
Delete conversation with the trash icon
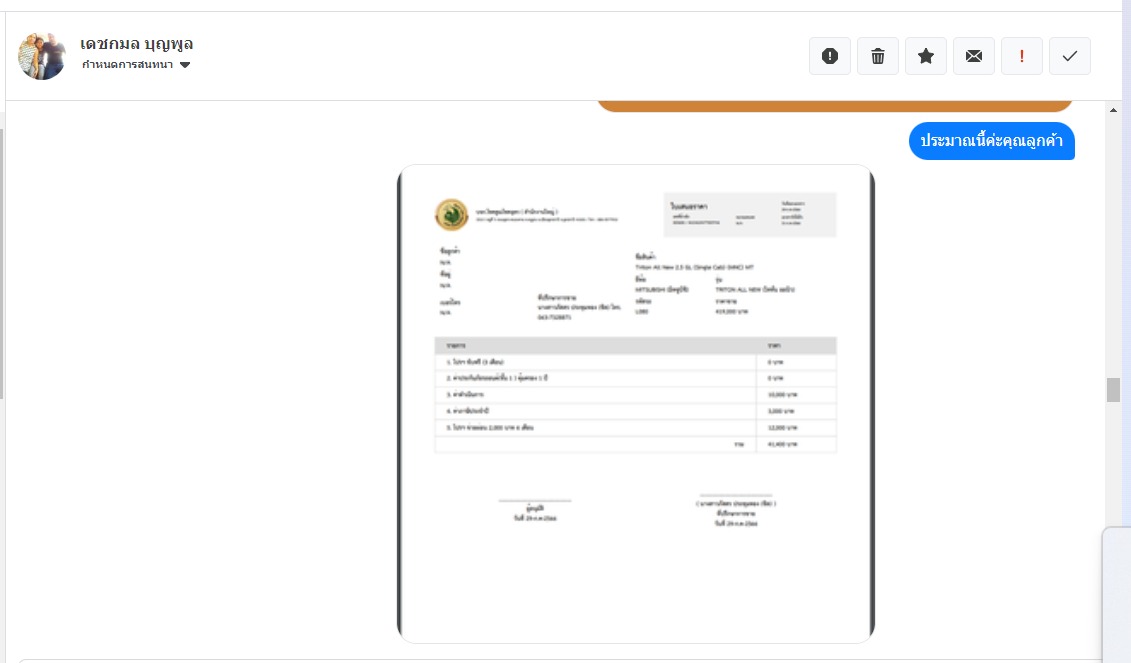point(878,56)
